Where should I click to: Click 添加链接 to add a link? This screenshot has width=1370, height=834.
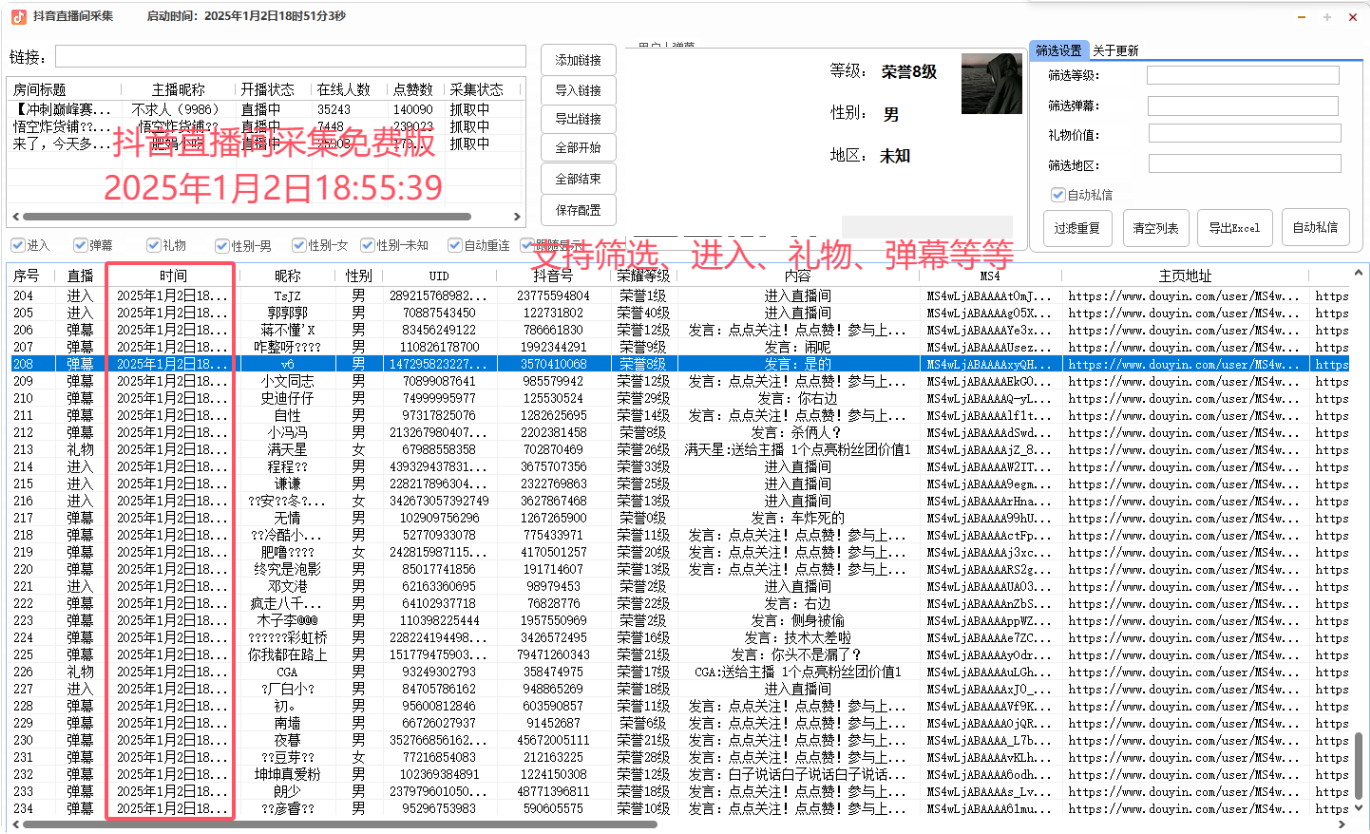[578, 59]
